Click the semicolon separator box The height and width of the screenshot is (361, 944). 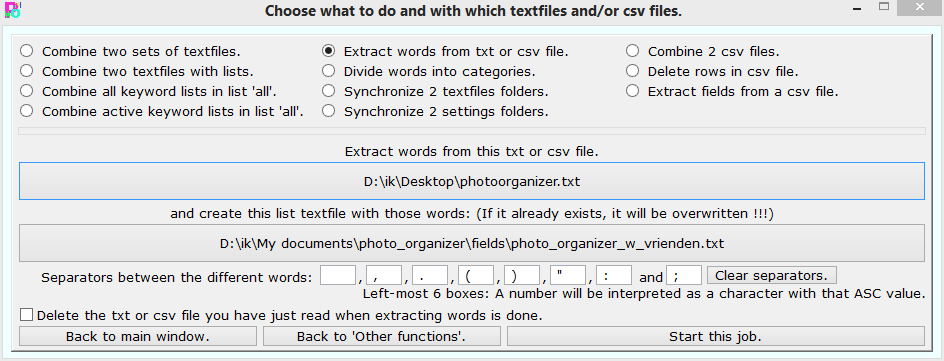pyautogui.click(x=684, y=276)
